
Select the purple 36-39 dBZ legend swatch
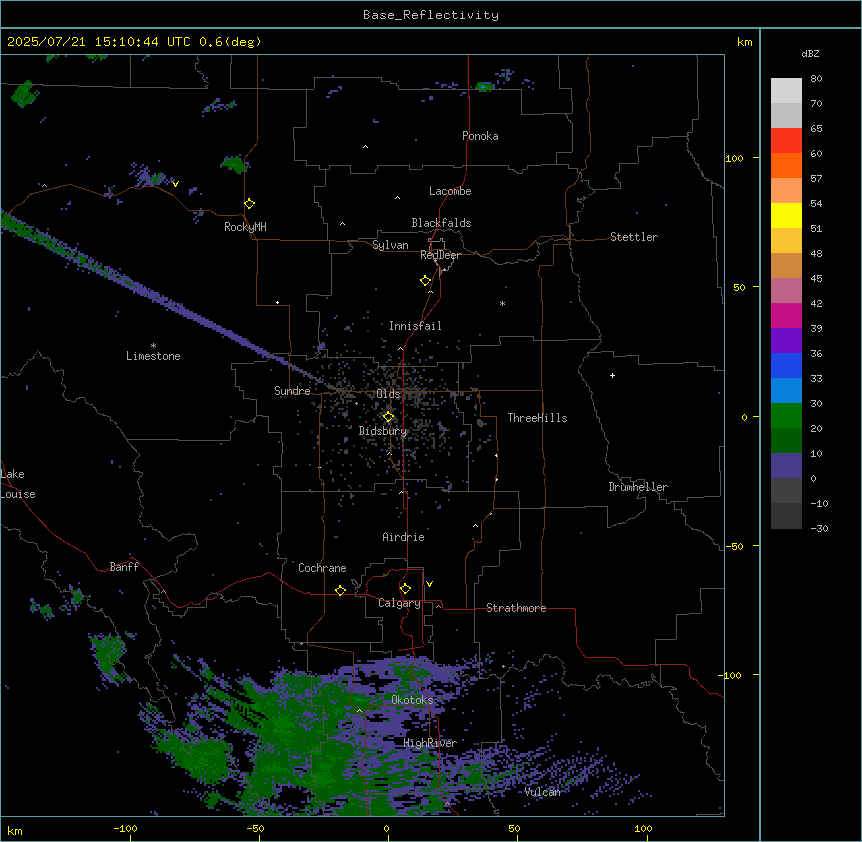pos(786,341)
